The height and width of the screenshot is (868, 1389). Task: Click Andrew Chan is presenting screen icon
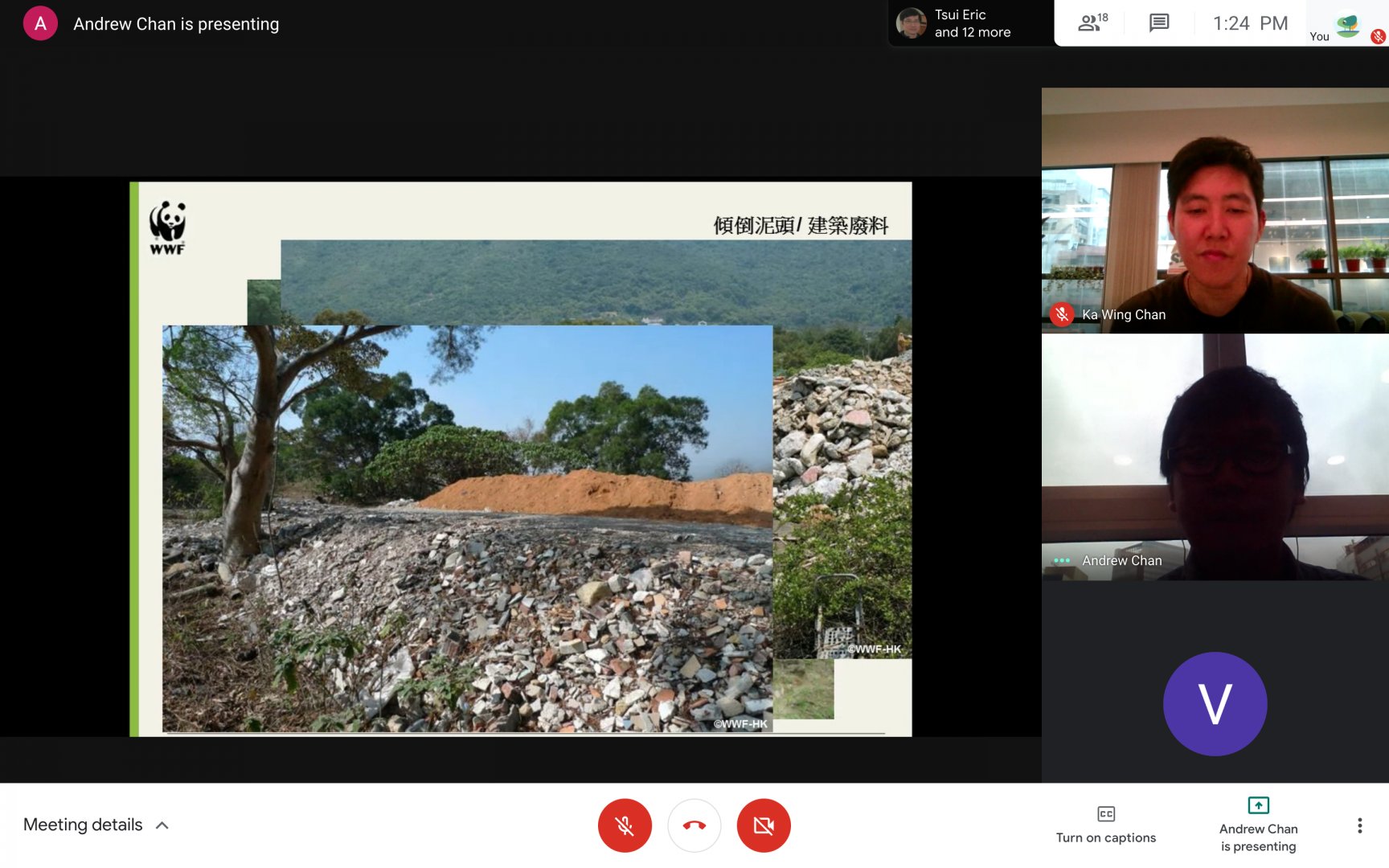[1258, 806]
